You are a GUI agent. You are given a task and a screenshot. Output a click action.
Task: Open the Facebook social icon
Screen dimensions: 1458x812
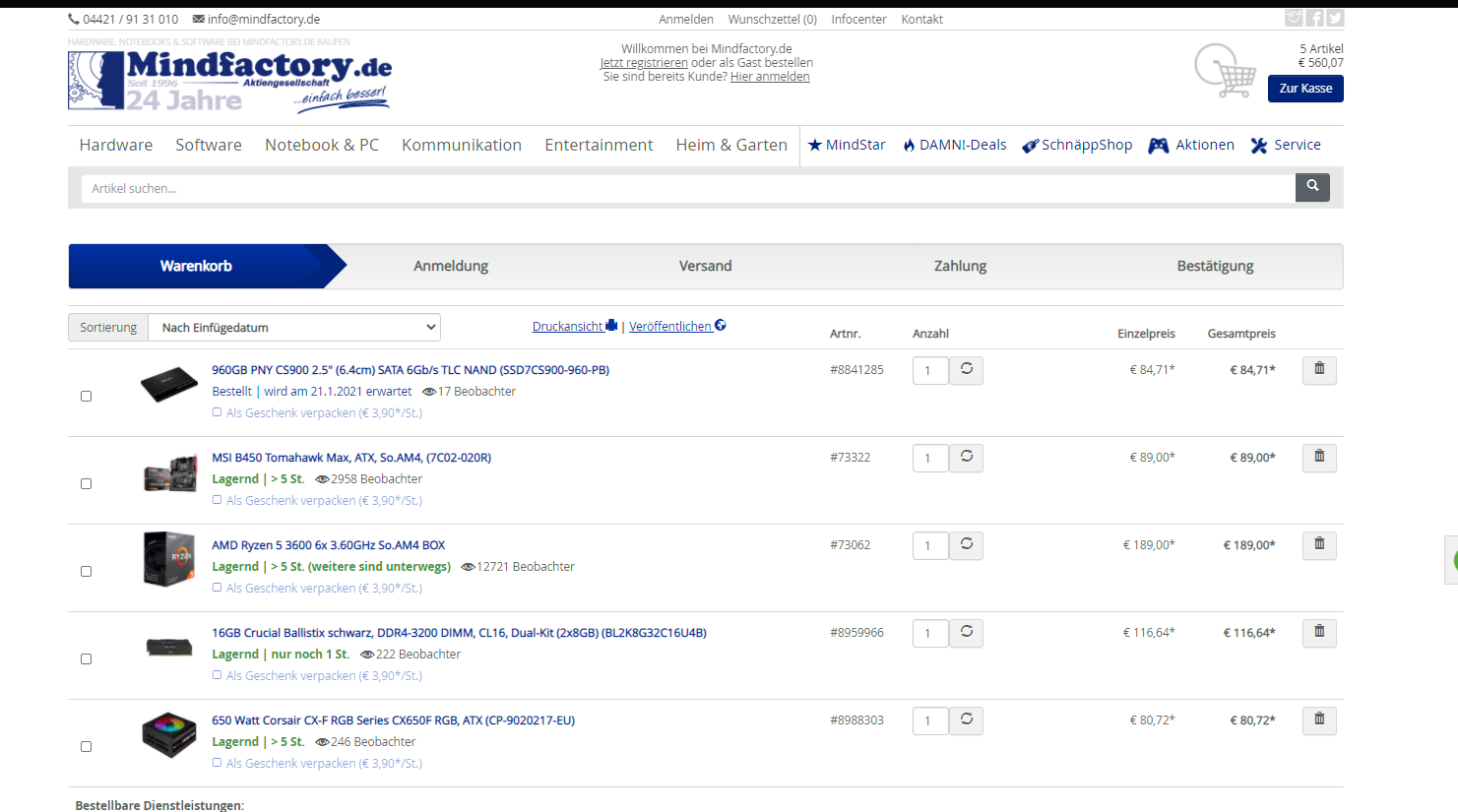tap(1314, 18)
